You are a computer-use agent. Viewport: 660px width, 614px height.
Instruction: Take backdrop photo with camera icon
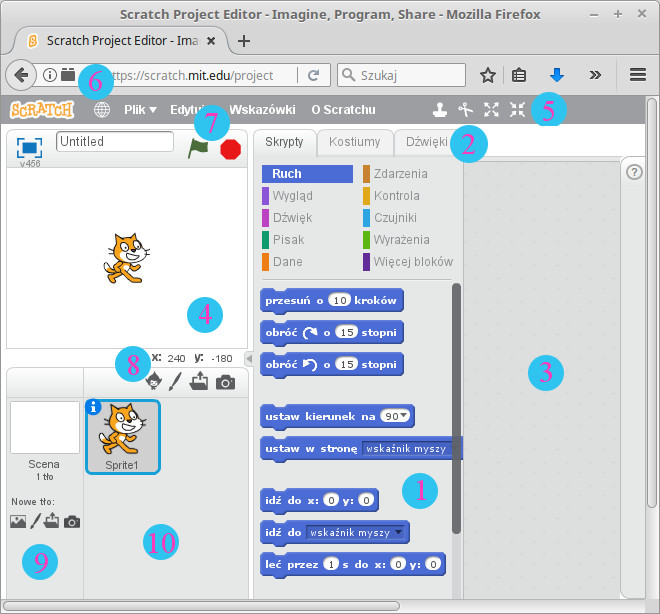[x=72, y=522]
